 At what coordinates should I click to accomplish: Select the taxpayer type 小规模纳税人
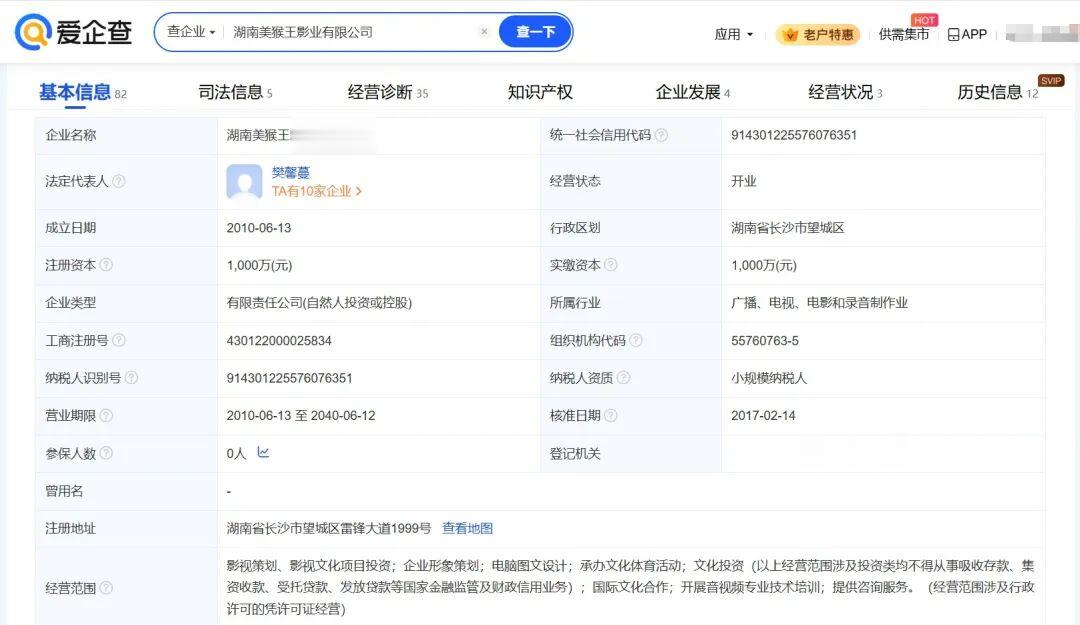tap(769, 378)
